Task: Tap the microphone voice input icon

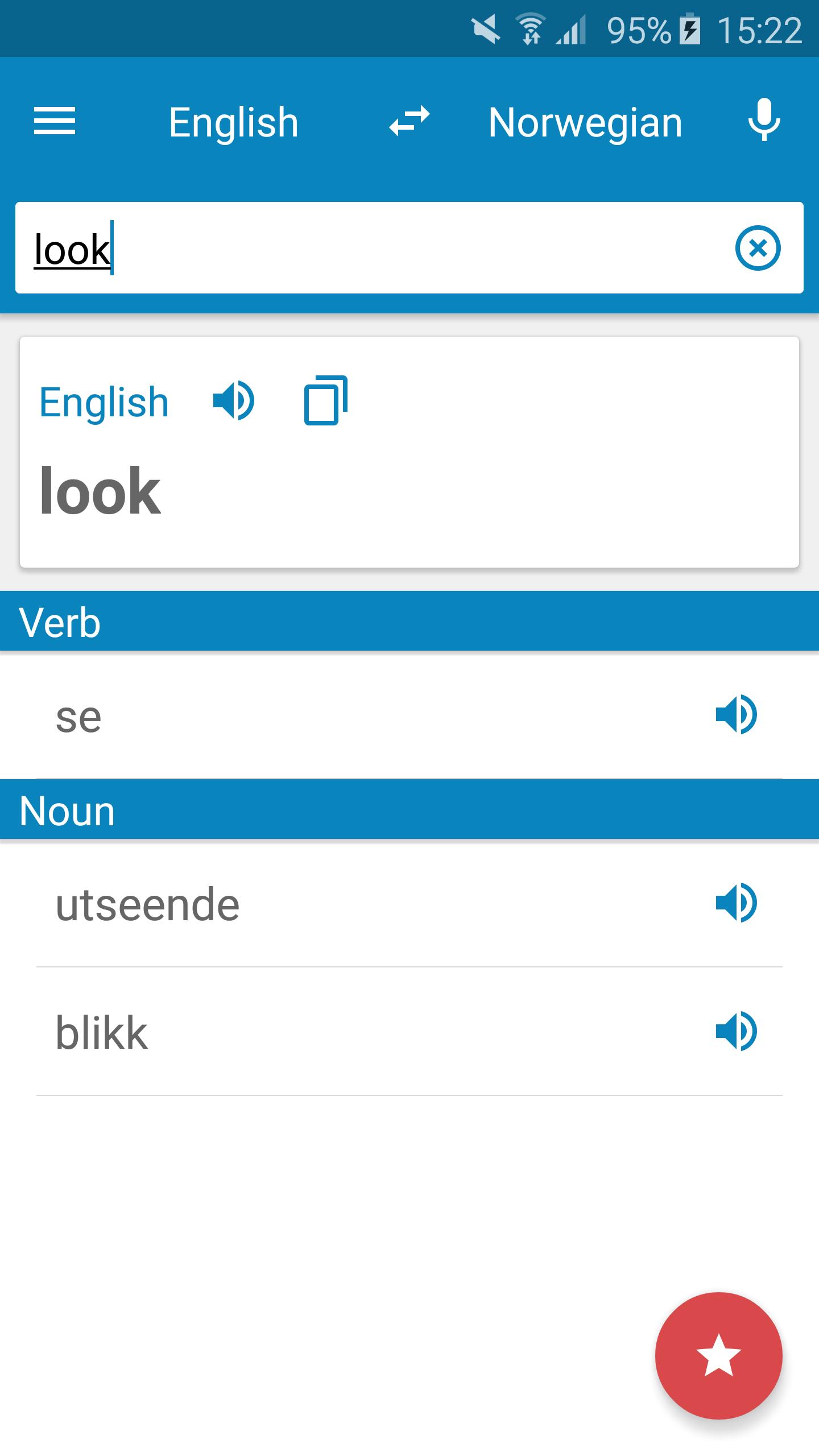Action: pyautogui.click(x=764, y=120)
